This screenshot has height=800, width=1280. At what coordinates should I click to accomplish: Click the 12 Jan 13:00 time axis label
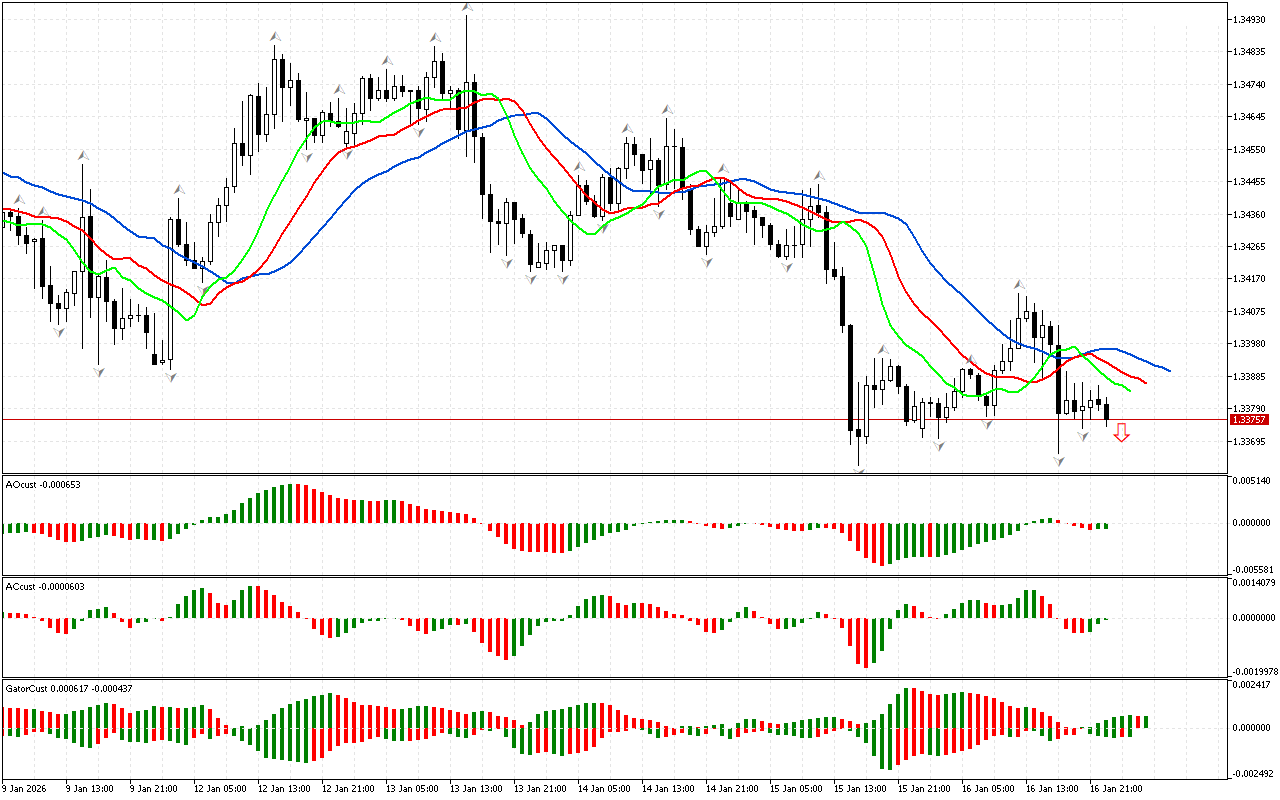point(285,788)
